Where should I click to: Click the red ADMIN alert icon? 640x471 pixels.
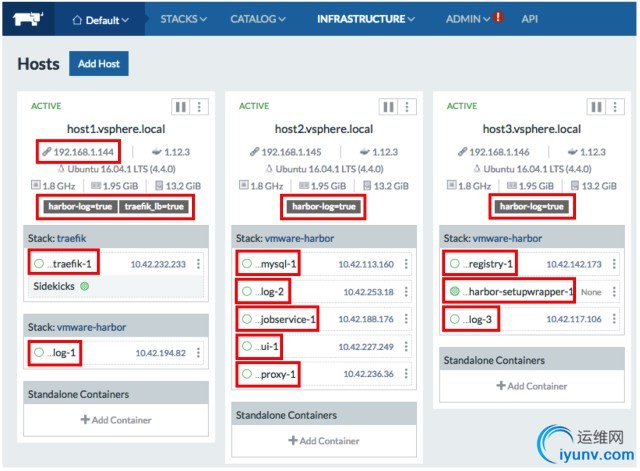tap(498, 17)
